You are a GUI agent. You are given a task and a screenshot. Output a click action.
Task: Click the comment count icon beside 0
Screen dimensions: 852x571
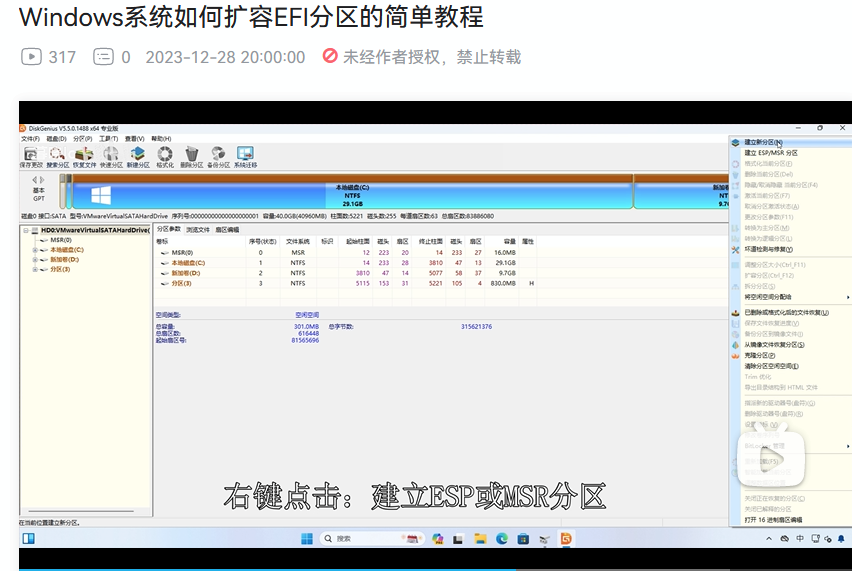pyautogui.click(x=103, y=57)
